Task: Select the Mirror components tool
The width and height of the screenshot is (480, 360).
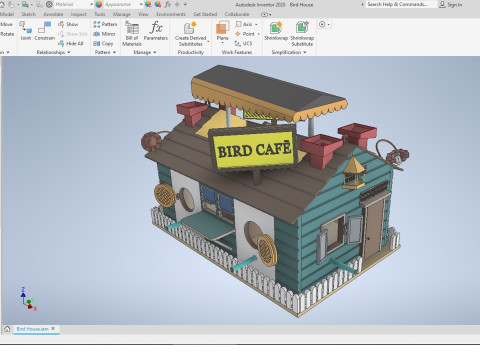Action: (x=104, y=34)
